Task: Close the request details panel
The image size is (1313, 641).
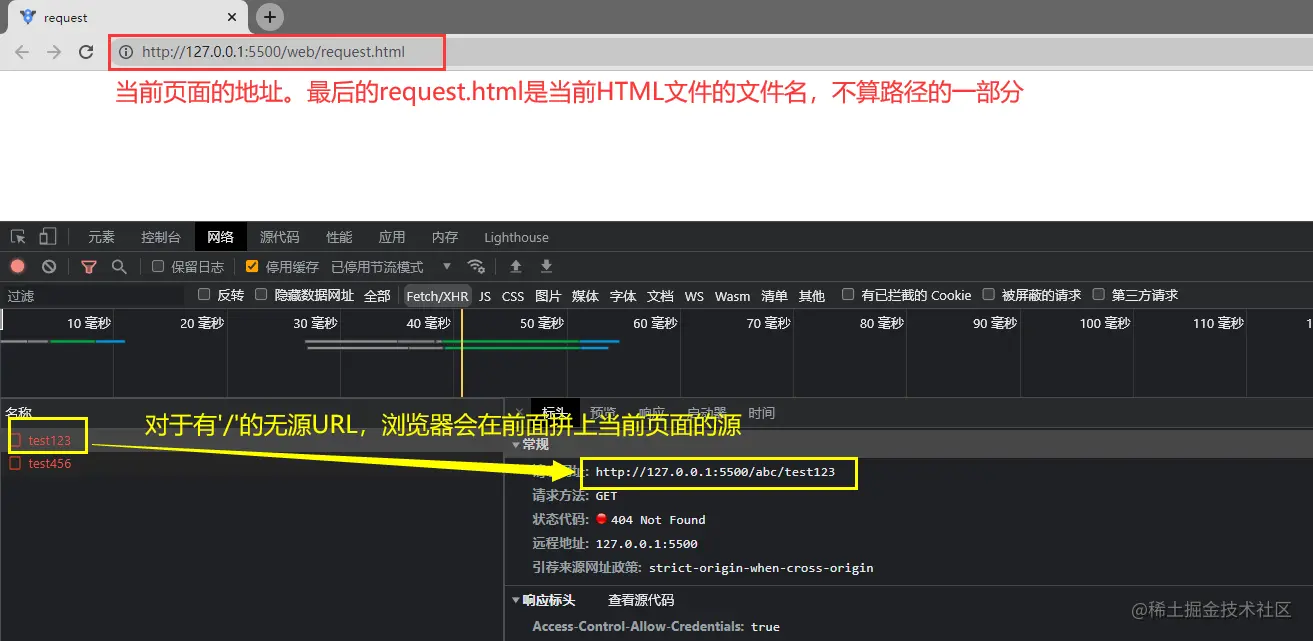Action: click(x=517, y=413)
